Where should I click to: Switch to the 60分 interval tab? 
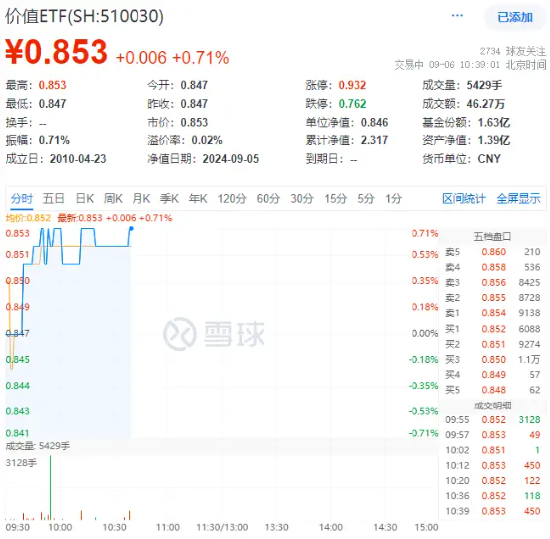(x=268, y=198)
